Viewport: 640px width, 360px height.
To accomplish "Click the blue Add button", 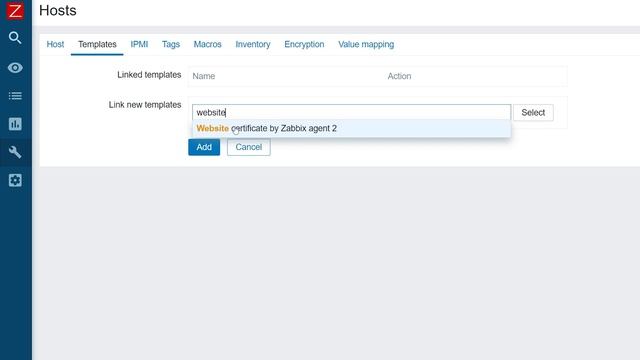I will pyautogui.click(x=204, y=147).
